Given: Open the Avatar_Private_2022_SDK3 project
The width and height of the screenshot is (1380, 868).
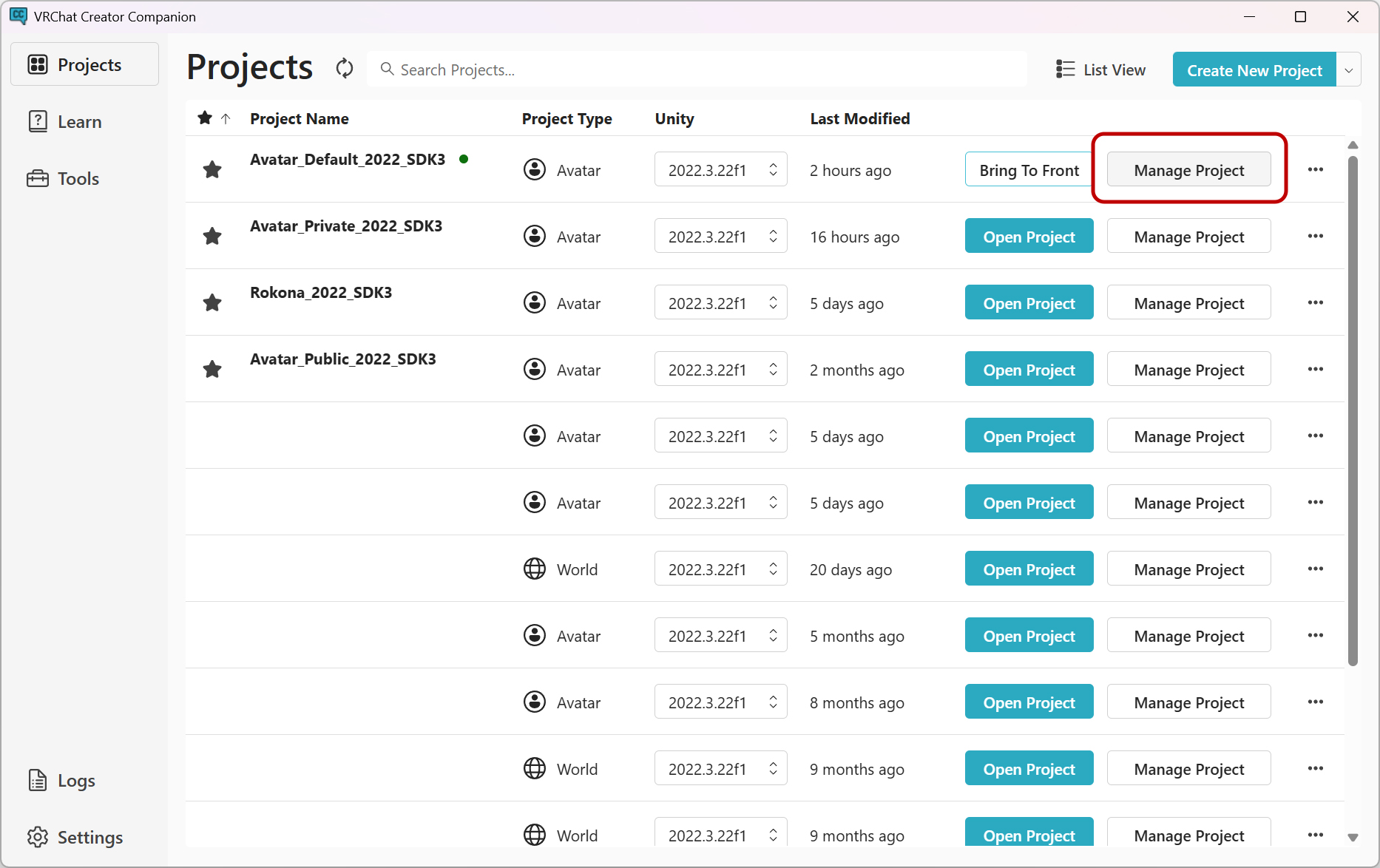Looking at the screenshot, I should tap(1029, 236).
